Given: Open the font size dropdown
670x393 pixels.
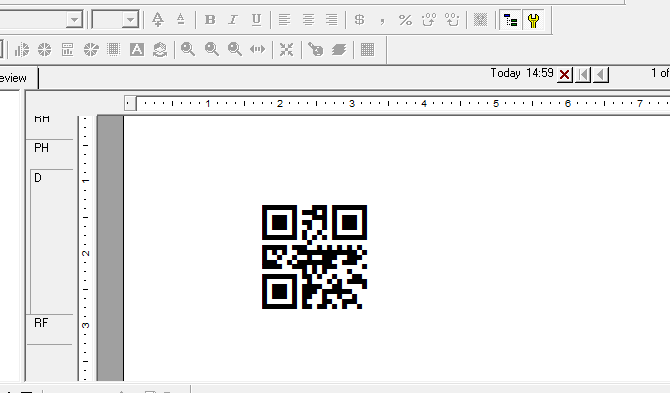Looking at the screenshot, I should (130, 20).
